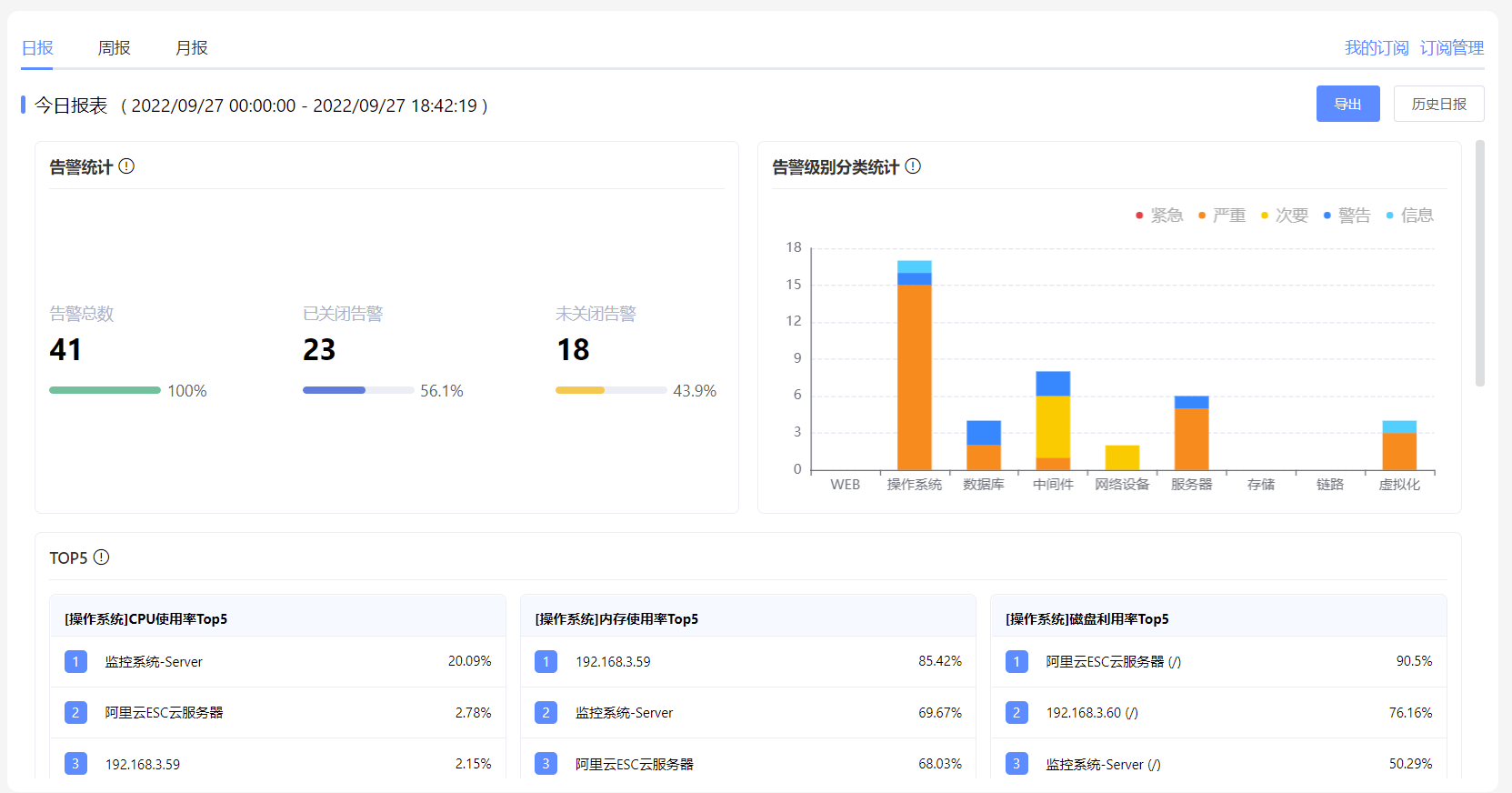The width and height of the screenshot is (1512, 793).
Task: Open 订阅管理 link
Action: (x=1452, y=48)
